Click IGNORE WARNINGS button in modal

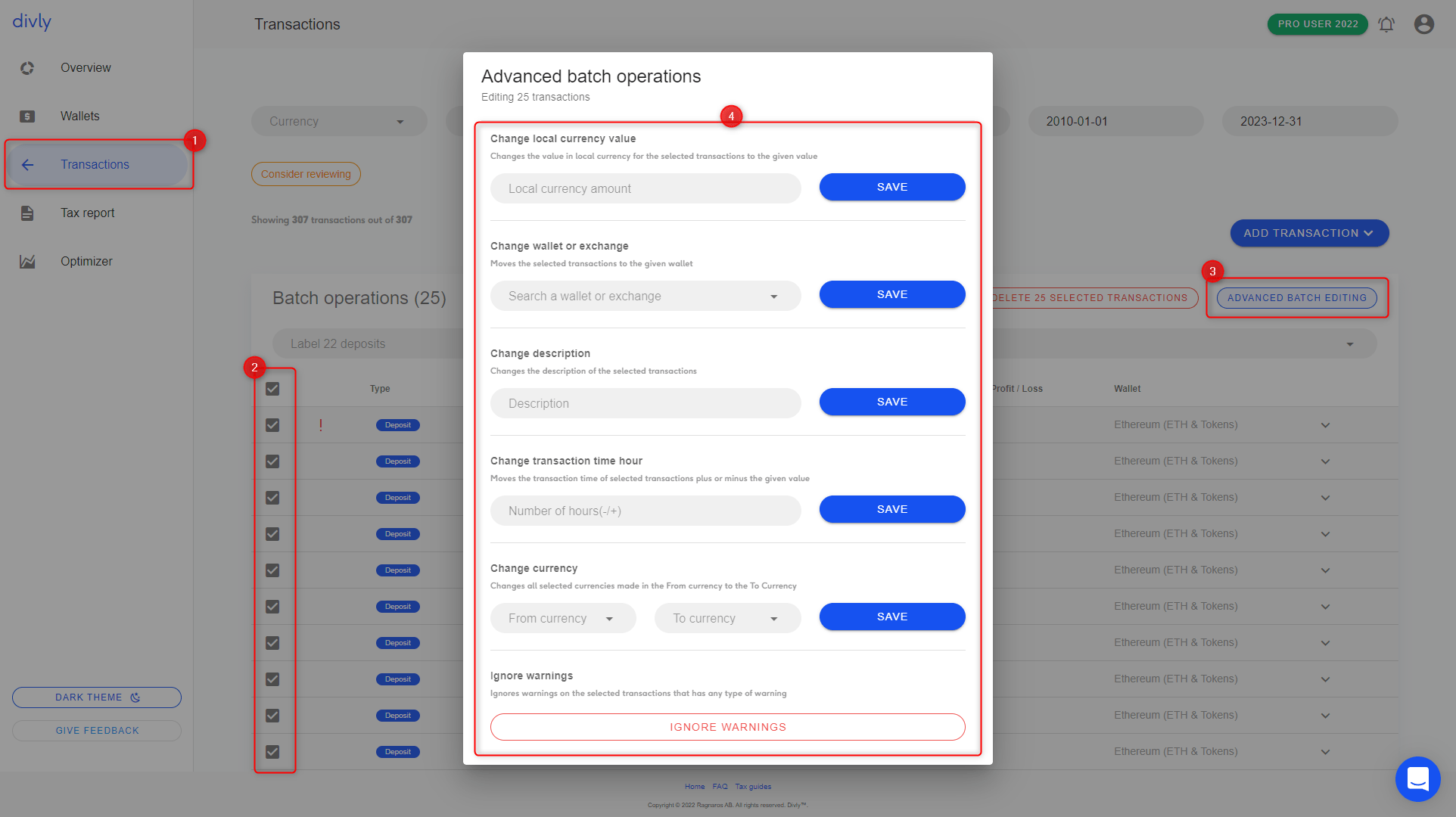(x=727, y=727)
